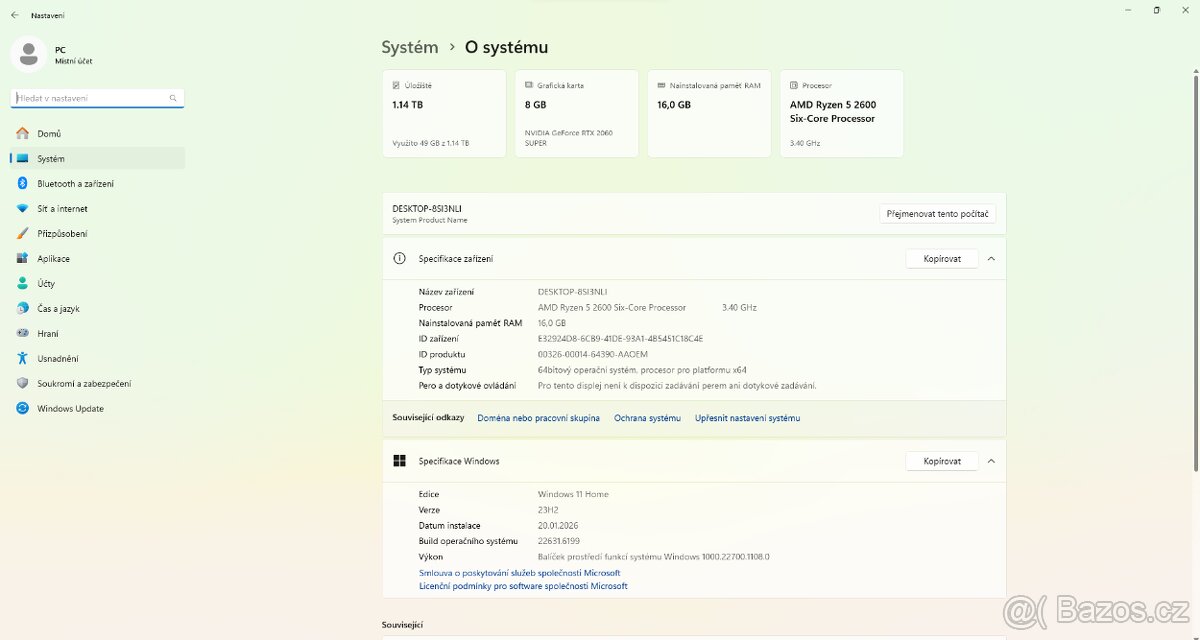Click the user account avatar icon
This screenshot has width=1200, height=640.
coord(27,53)
